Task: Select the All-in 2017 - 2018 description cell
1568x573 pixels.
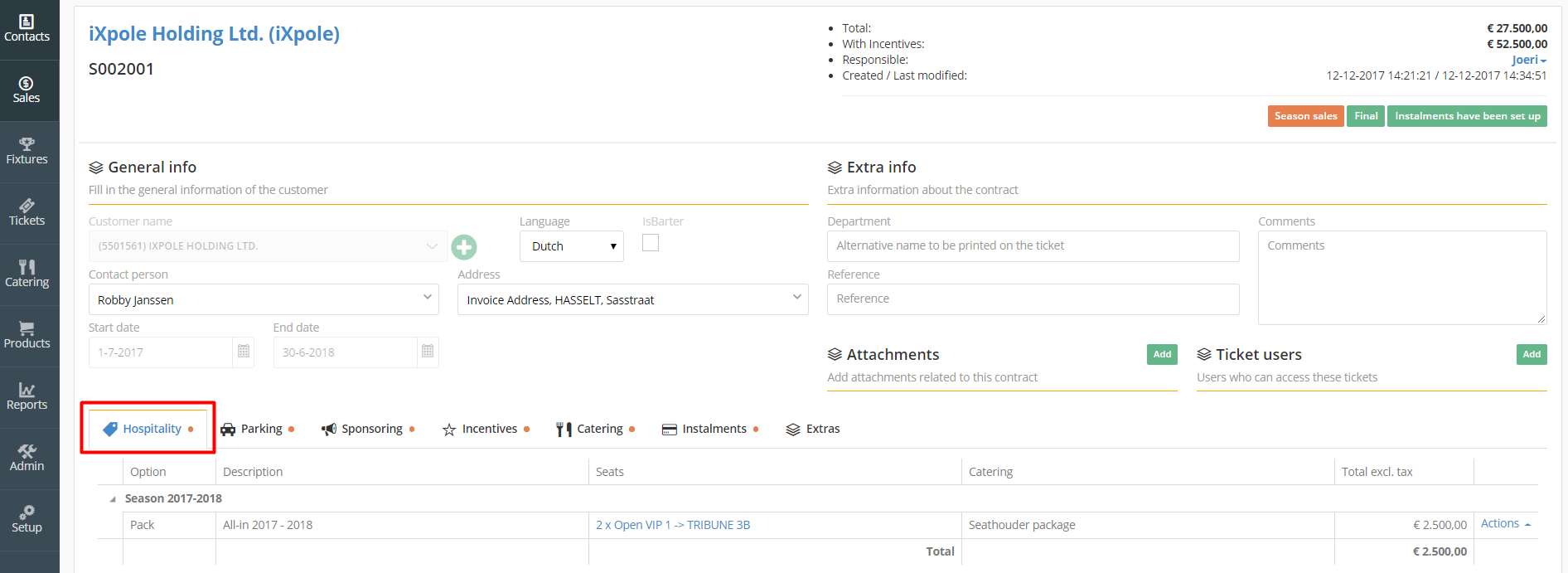Action: click(x=402, y=525)
